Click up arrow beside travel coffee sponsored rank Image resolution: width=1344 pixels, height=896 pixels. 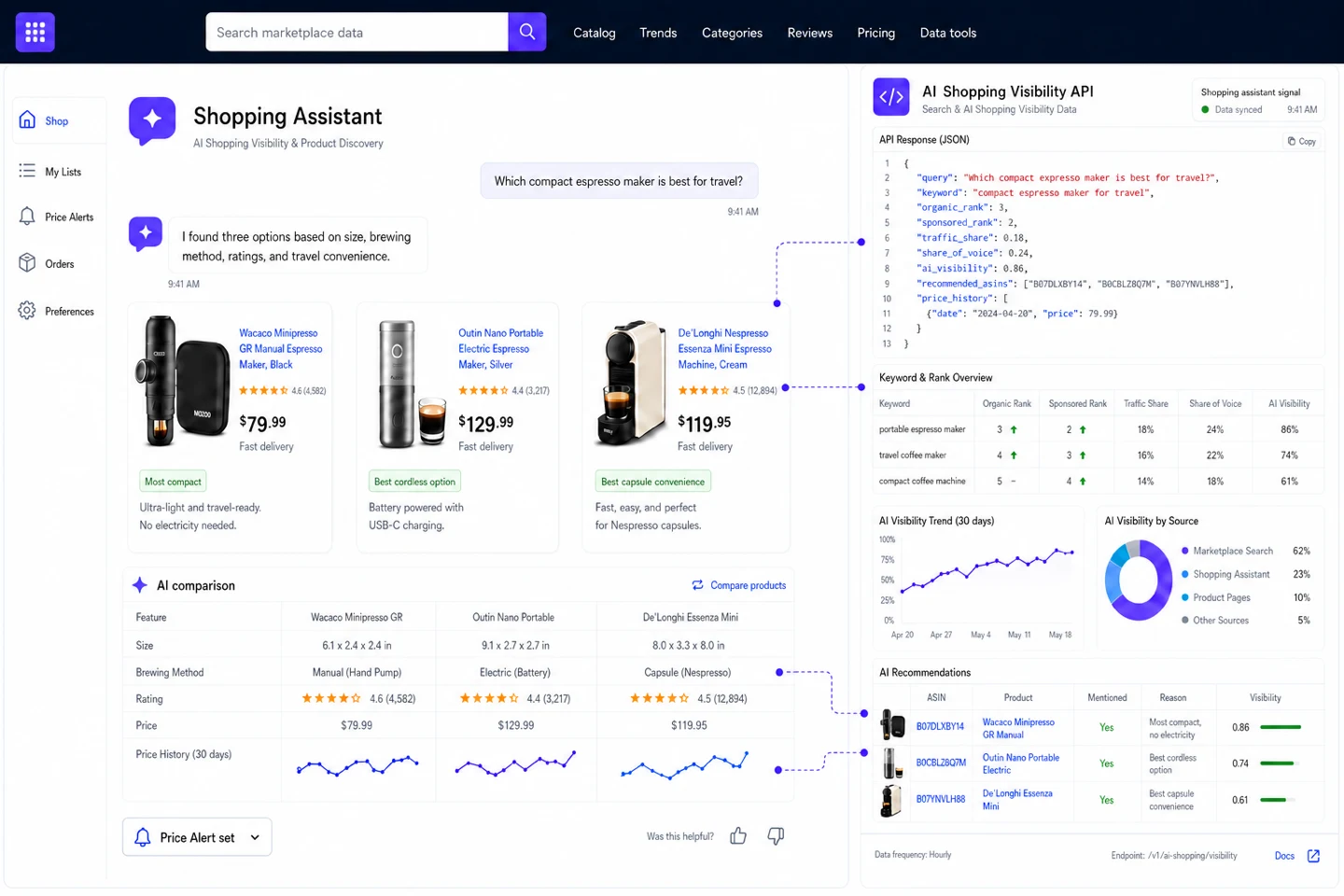(1083, 455)
